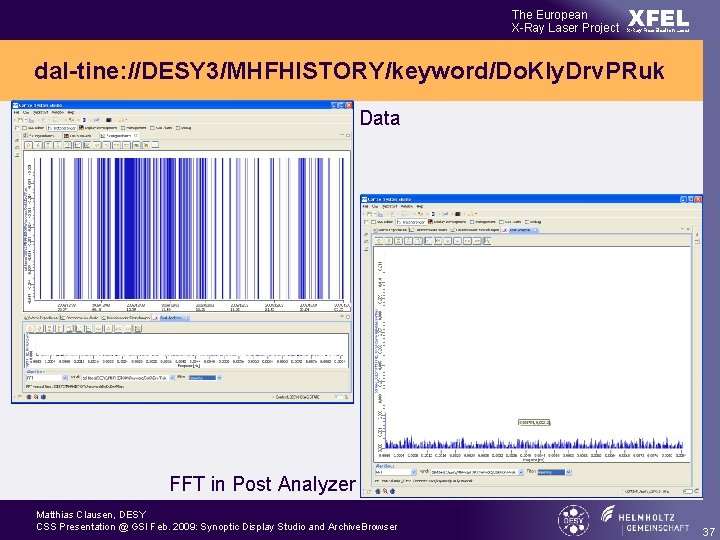Open Window menu in right FFT window
This screenshot has width=720, height=540.
pos(407,207)
